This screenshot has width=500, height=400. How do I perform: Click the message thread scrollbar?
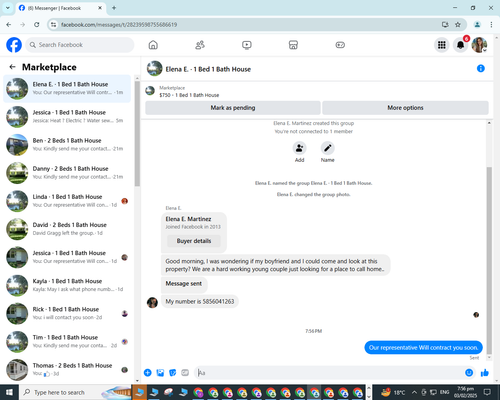(x=489, y=260)
